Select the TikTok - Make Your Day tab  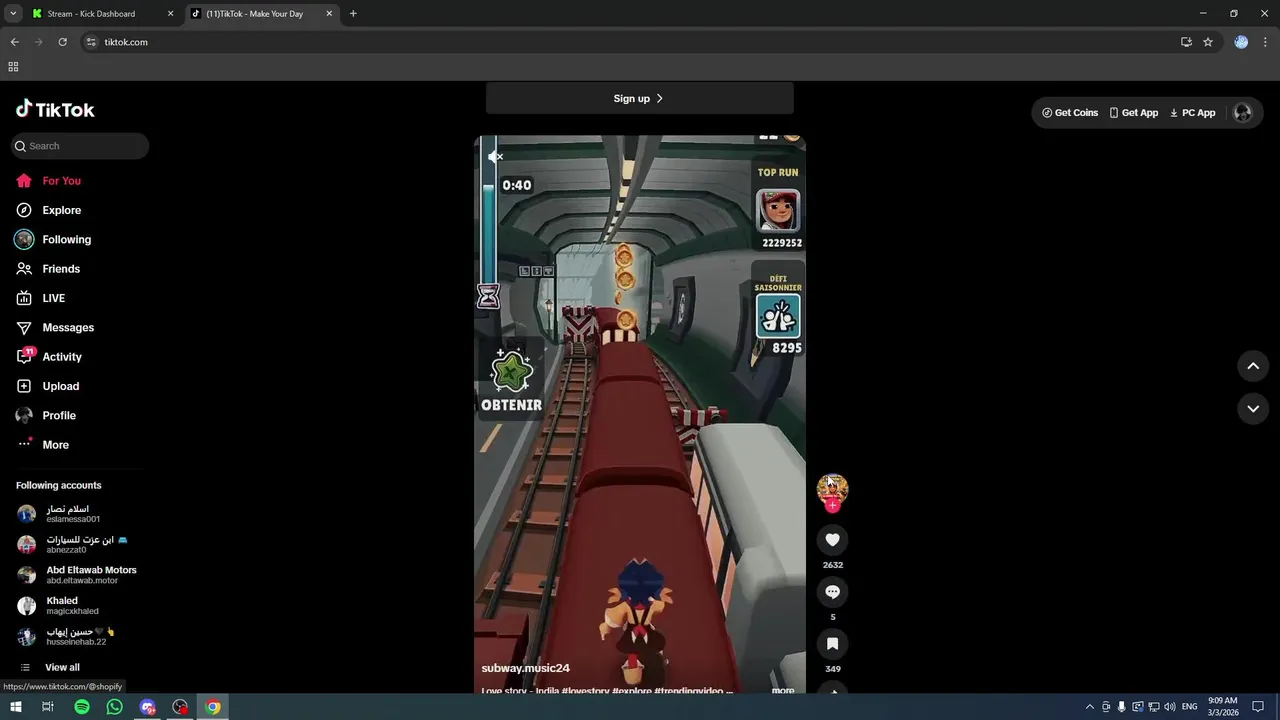(262, 14)
